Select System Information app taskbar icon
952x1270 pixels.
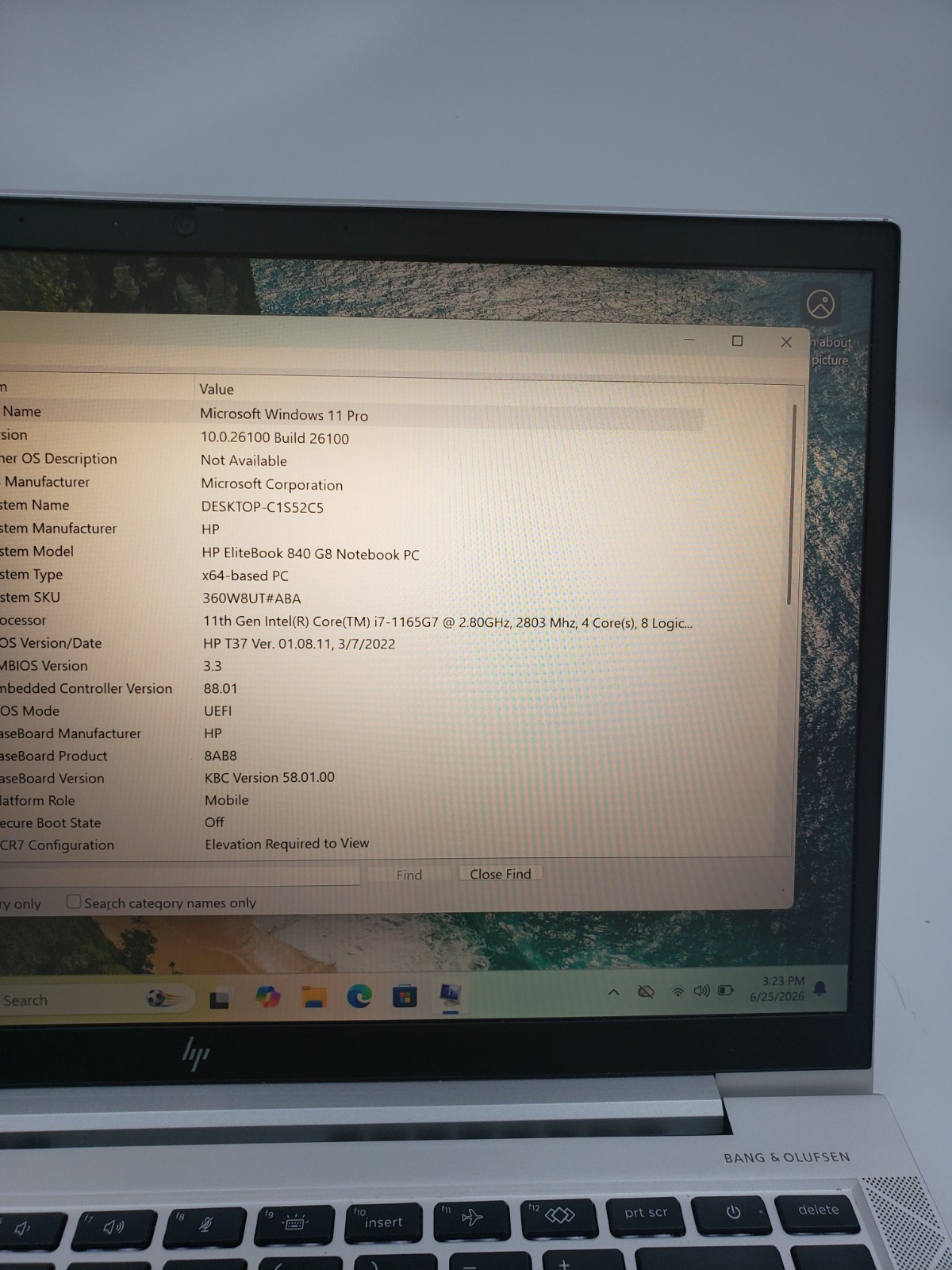coord(451,995)
